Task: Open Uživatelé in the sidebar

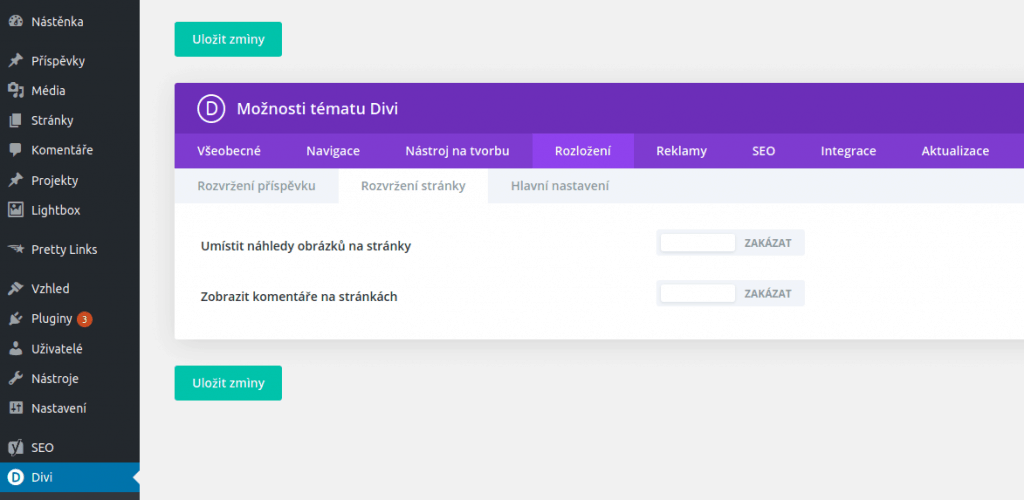Action: coord(70,349)
